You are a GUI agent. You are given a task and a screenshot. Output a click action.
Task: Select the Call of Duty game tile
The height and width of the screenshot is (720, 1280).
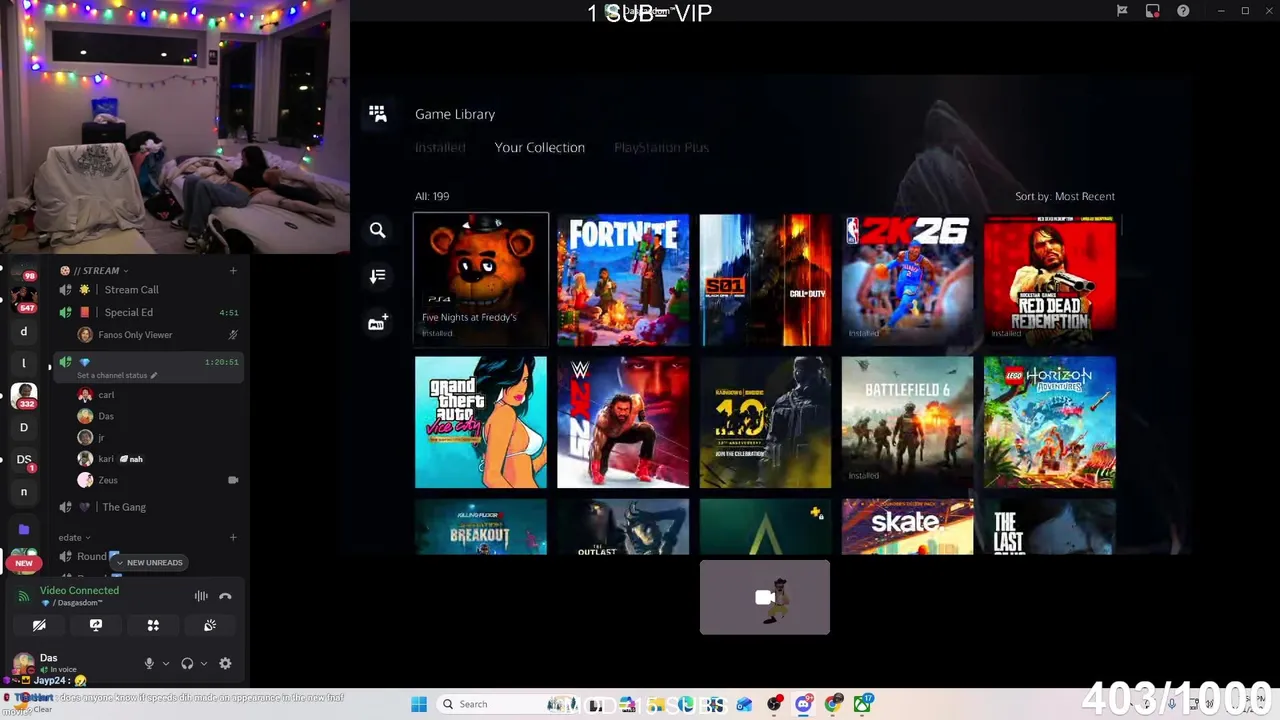tap(765, 280)
